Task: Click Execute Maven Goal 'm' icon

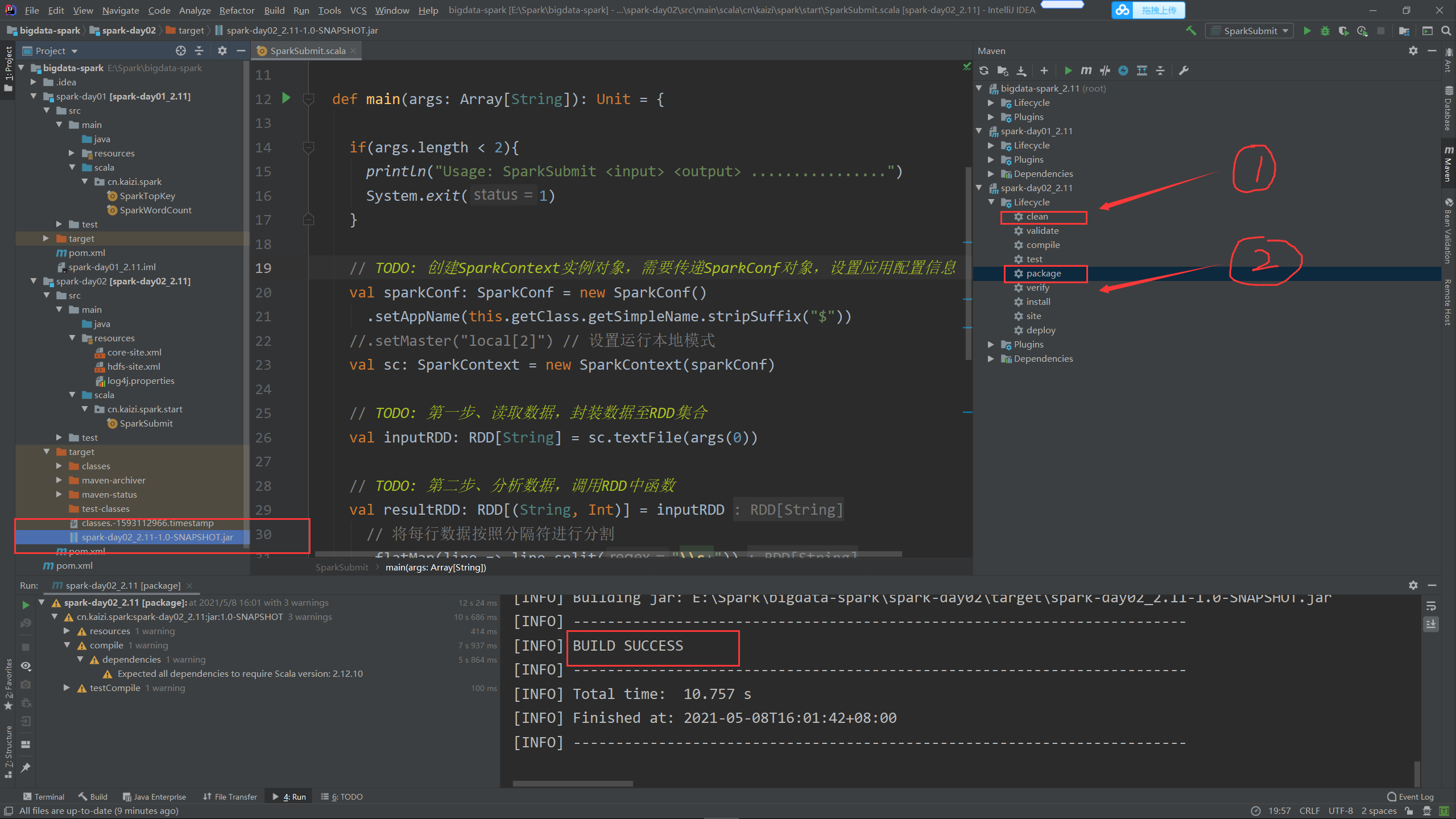Action: [1086, 71]
